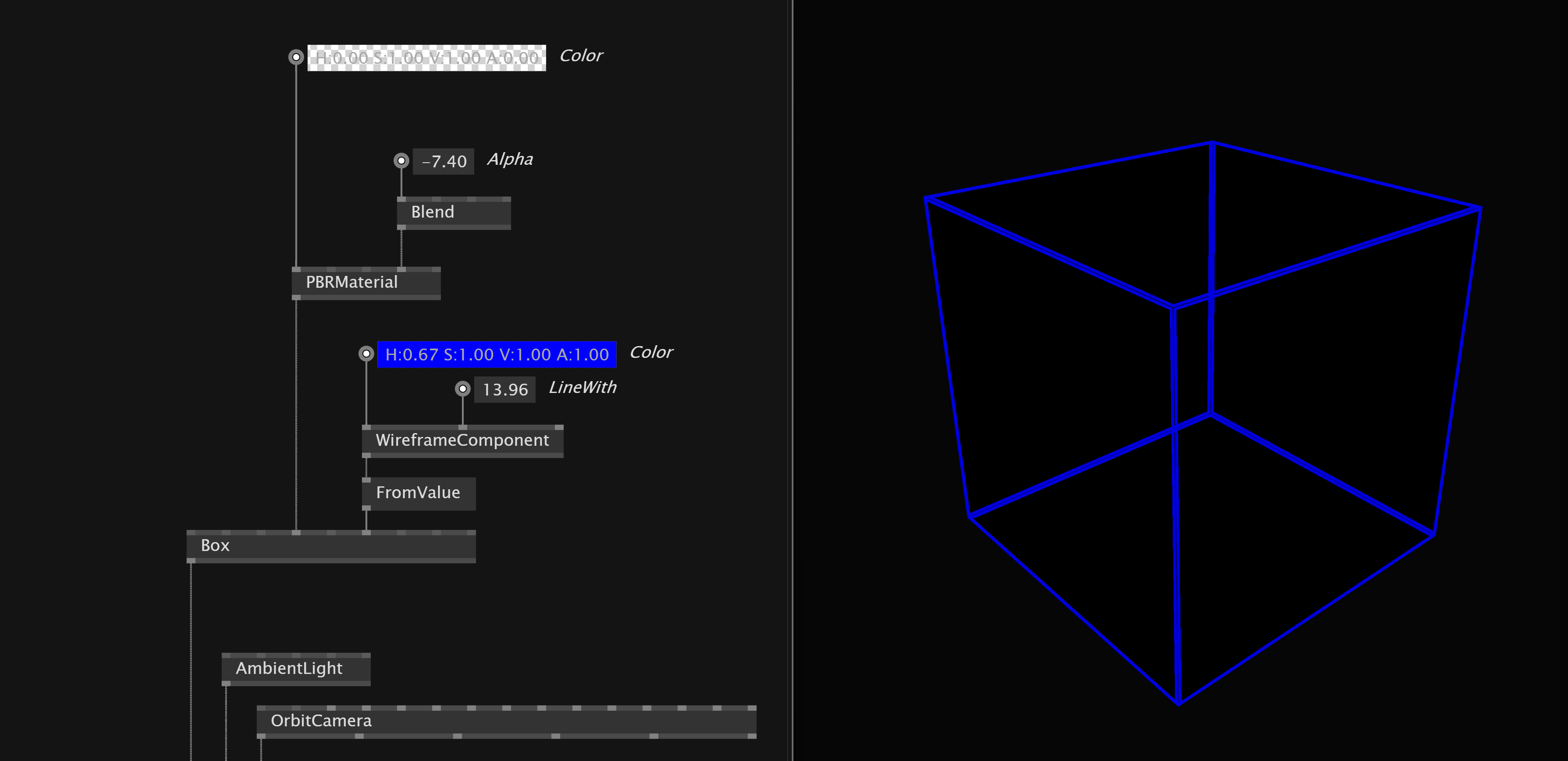The width and height of the screenshot is (1568, 761).
Task: Select the OrbitCamera node title bar
Action: tap(322, 721)
